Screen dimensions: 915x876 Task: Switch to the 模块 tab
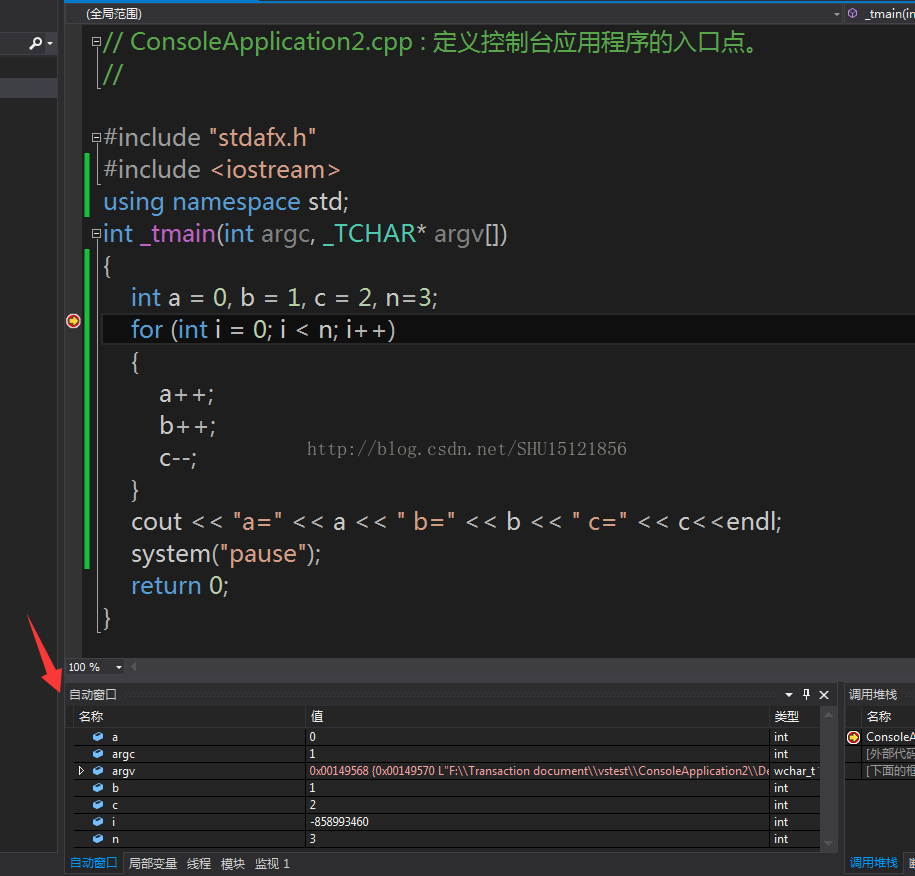(x=233, y=864)
